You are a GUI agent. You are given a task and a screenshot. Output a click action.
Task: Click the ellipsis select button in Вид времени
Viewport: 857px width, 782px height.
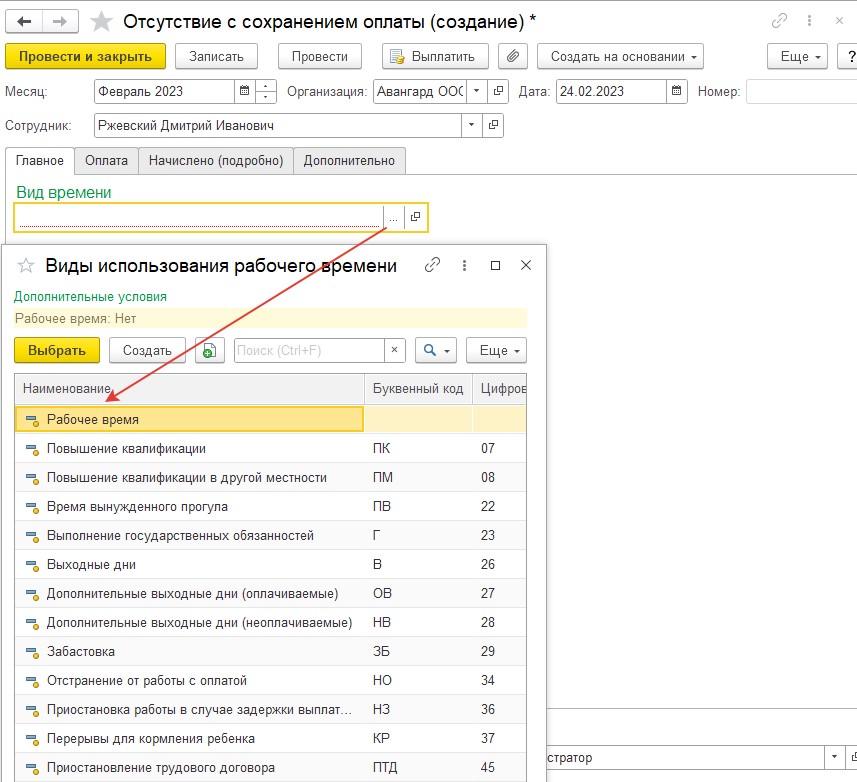[x=394, y=217]
